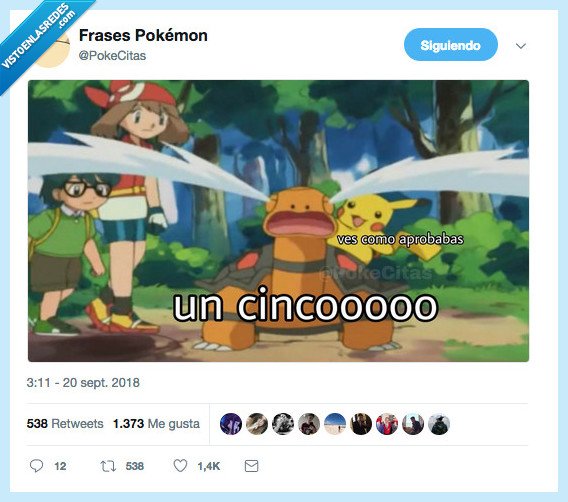The width and height of the screenshot is (568, 502).
Task: Click the 12 replies count
Action: (60, 466)
